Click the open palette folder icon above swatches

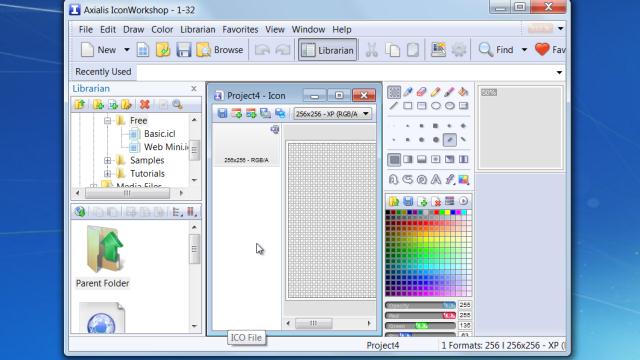[x=394, y=201]
